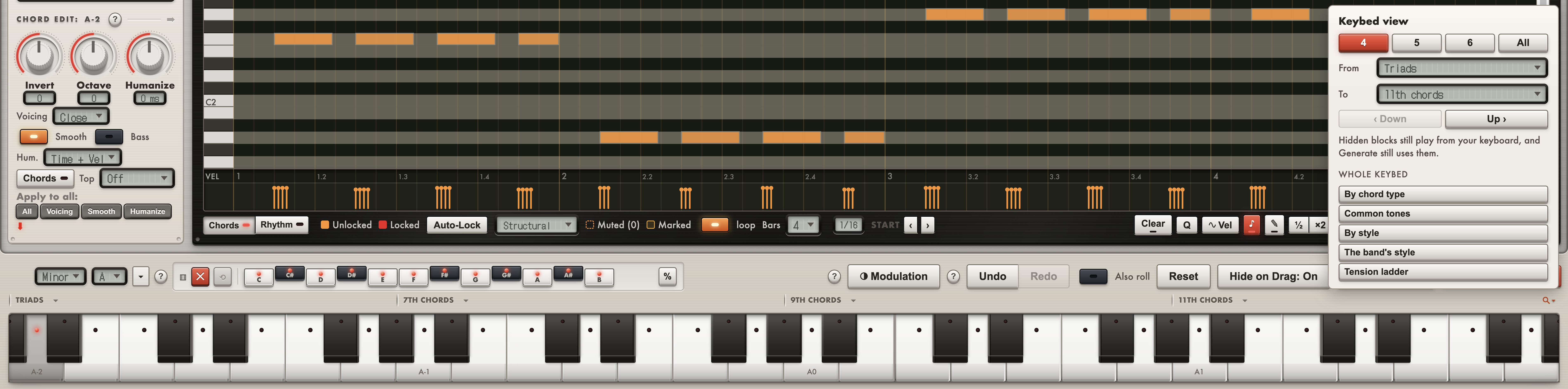1568x389 pixels.
Task: Toggle the Also roll switch
Action: [x=1093, y=276]
